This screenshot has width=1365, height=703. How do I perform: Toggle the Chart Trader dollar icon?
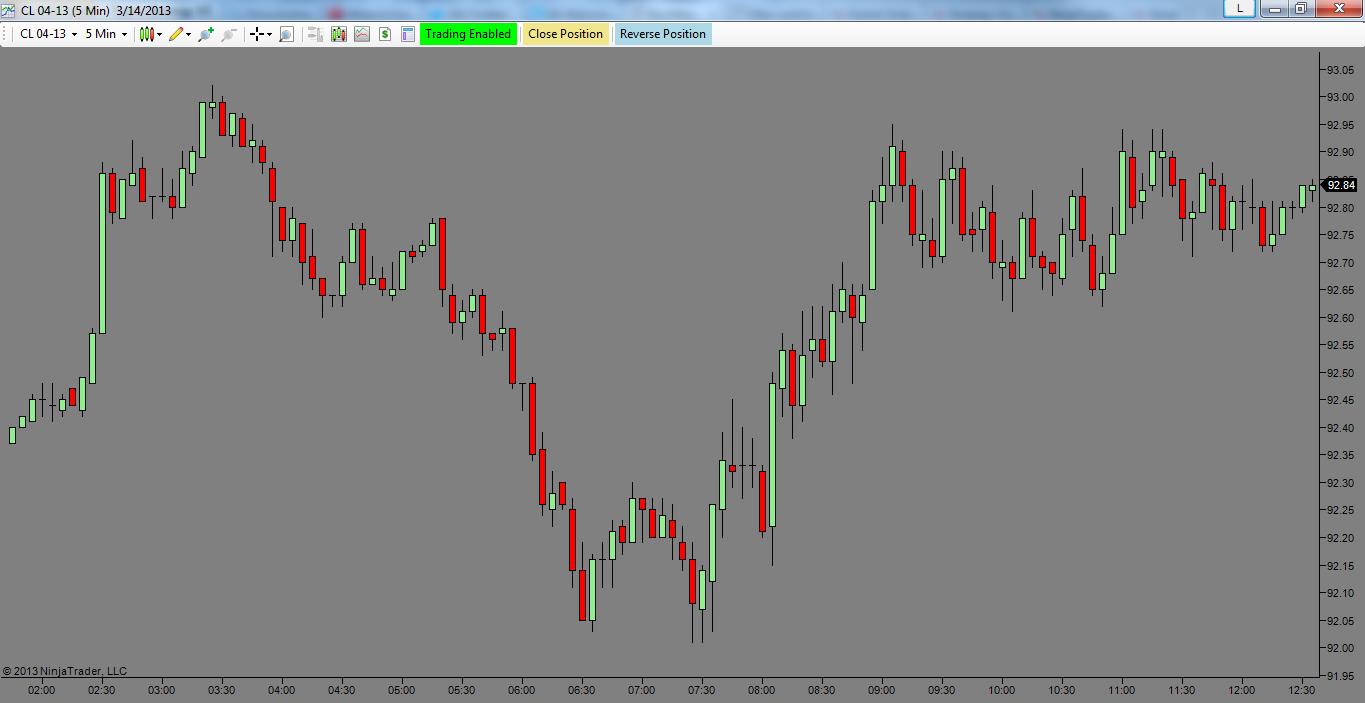384,34
